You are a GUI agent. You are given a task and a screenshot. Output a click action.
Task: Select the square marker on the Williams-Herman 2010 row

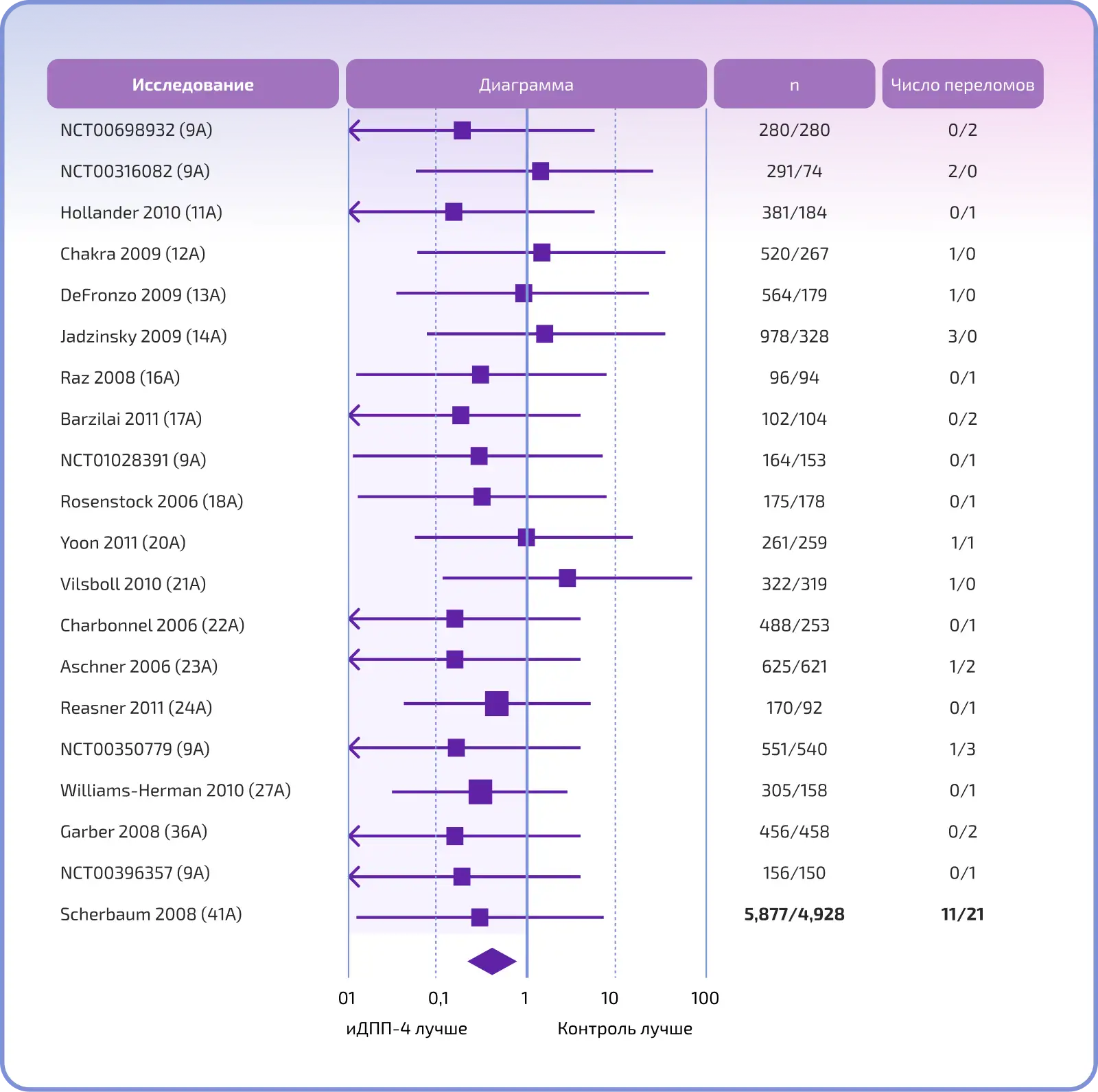(x=480, y=791)
